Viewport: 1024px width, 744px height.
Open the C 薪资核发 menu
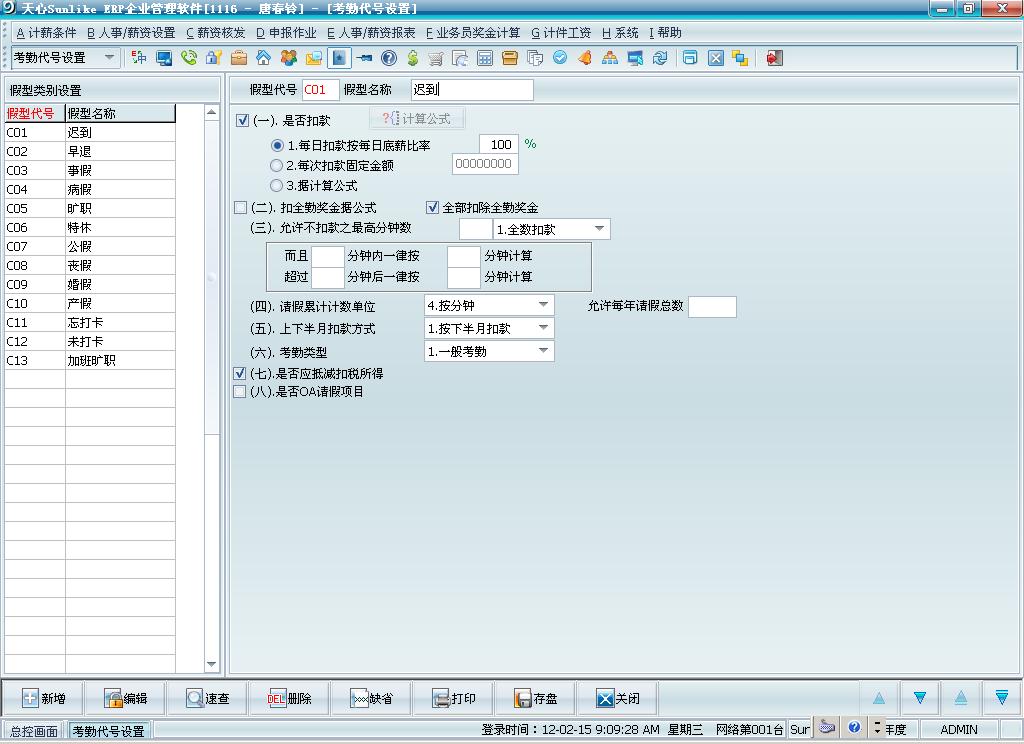pos(215,33)
